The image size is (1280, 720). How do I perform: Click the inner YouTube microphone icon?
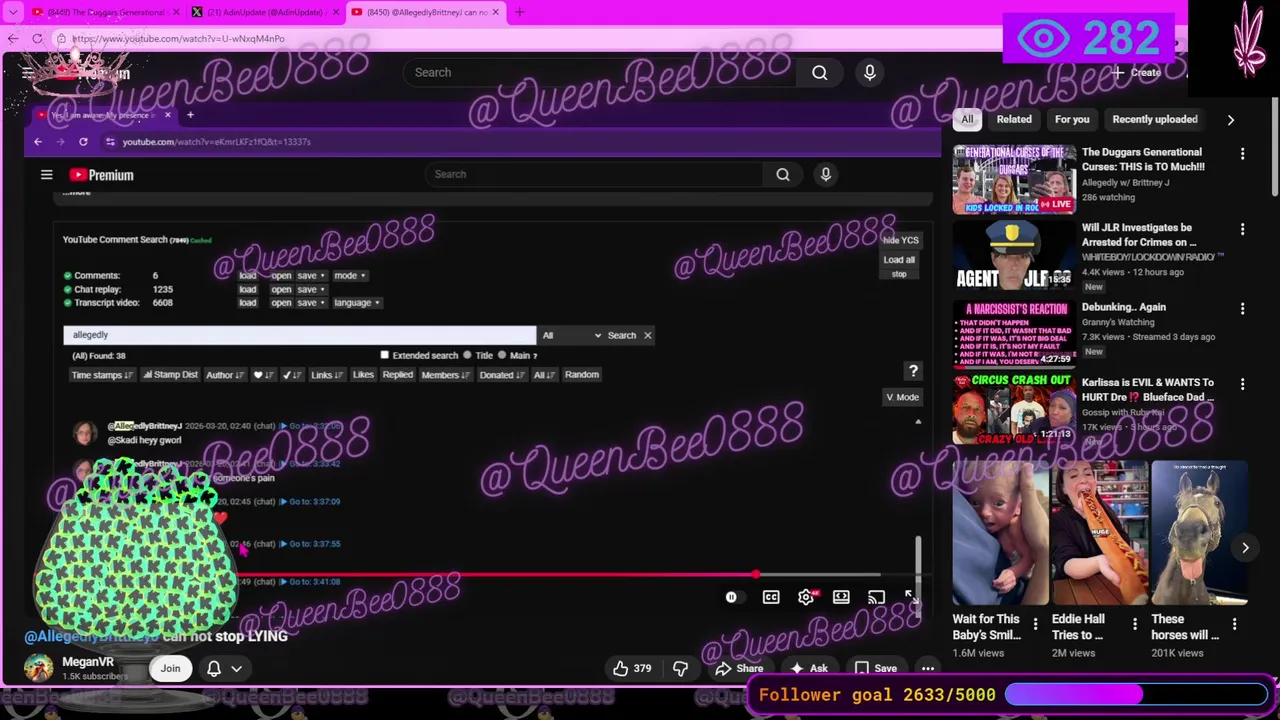826,175
